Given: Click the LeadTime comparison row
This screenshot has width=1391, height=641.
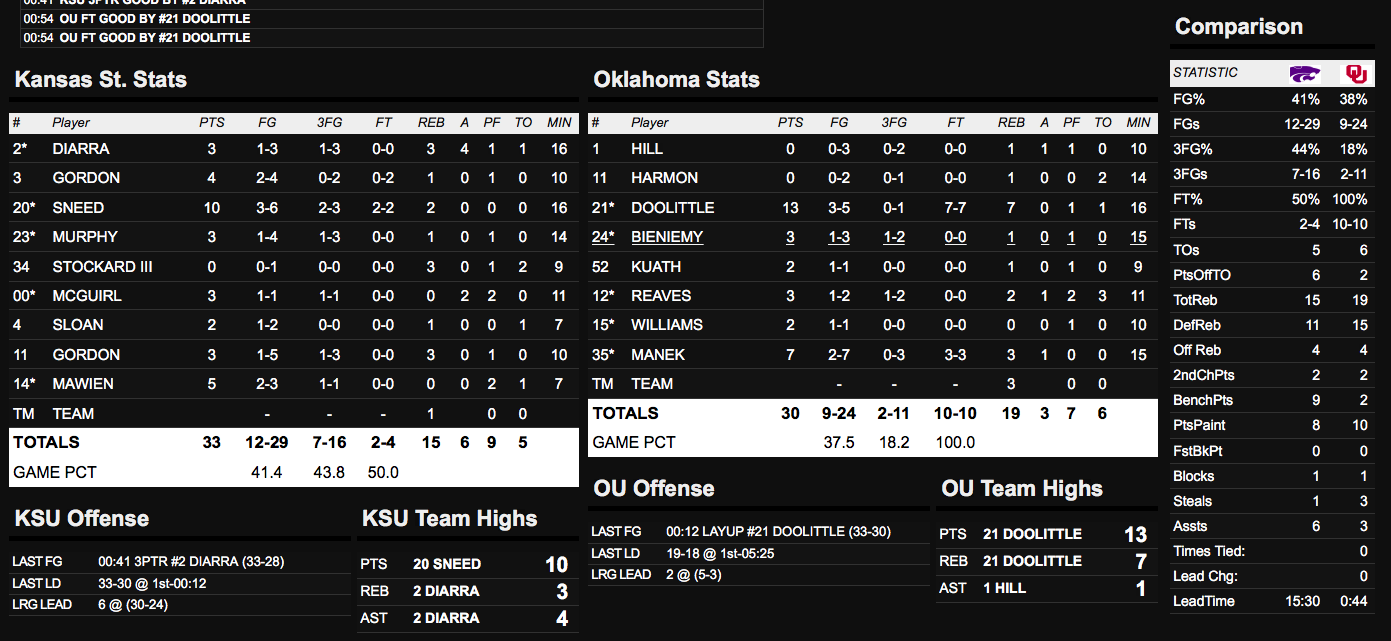Looking at the screenshot, I should click(x=1273, y=601).
